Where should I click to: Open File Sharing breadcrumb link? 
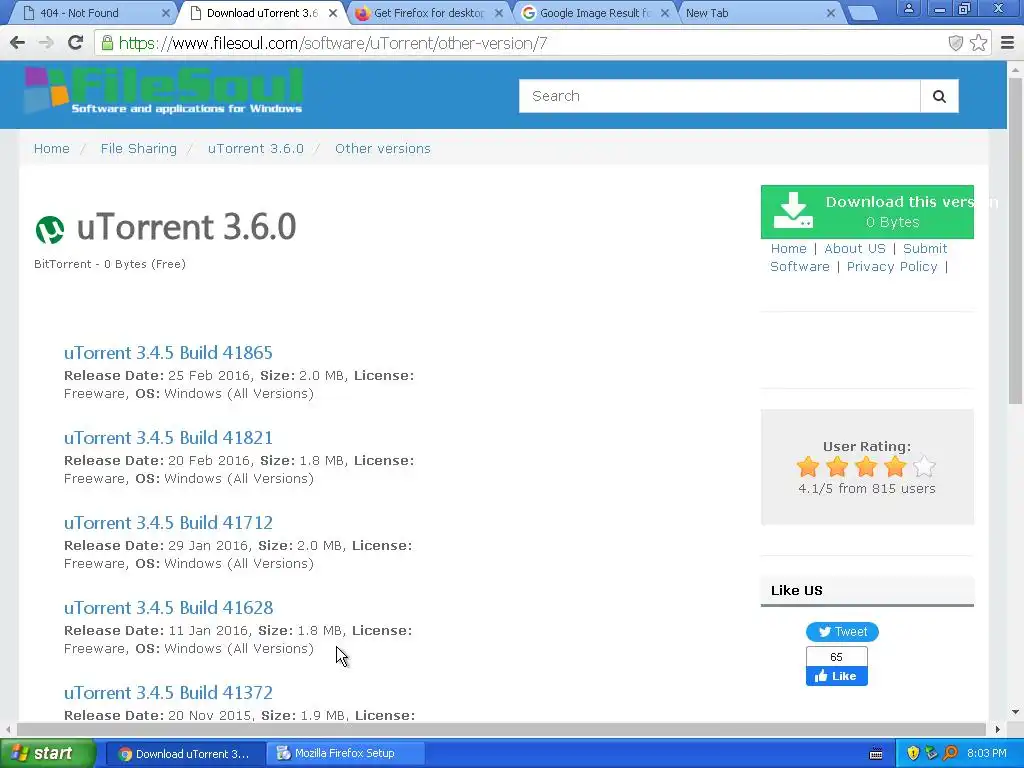pyautogui.click(x=138, y=149)
